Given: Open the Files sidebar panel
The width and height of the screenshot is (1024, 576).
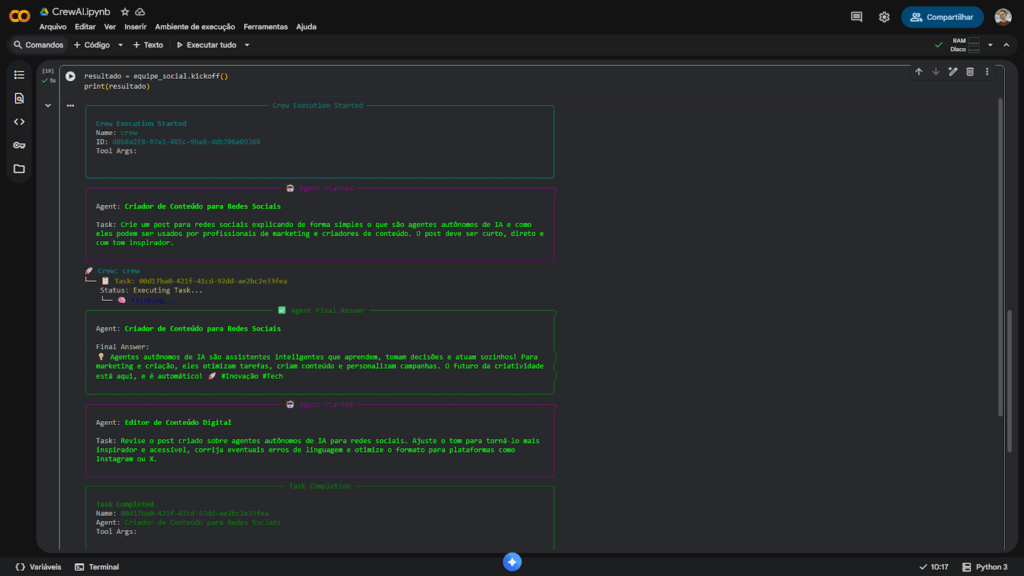Looking at the screenshot, I should click(18, 168).
